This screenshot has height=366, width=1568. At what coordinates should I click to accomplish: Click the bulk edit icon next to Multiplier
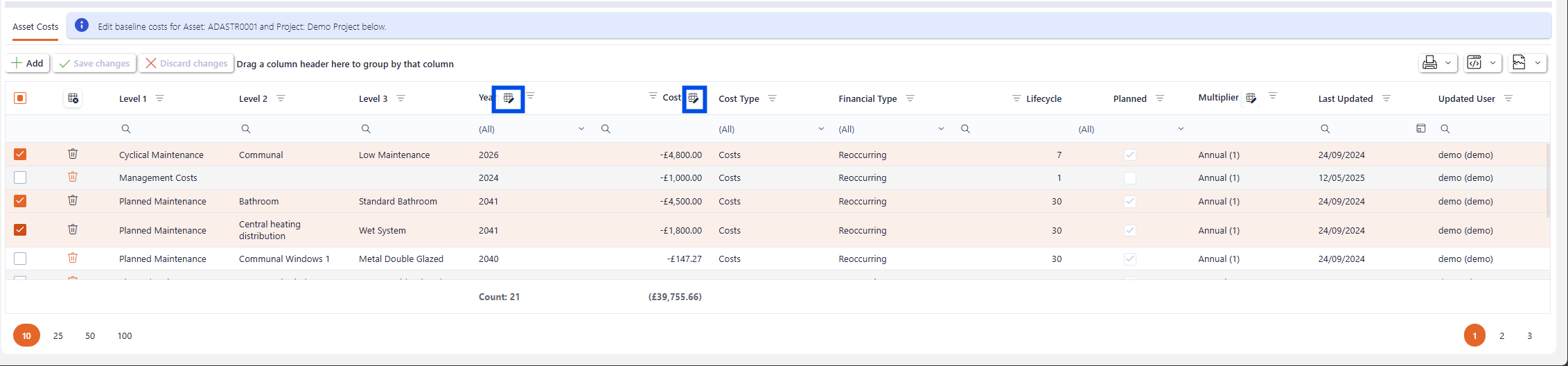[x=1251, y=98]
